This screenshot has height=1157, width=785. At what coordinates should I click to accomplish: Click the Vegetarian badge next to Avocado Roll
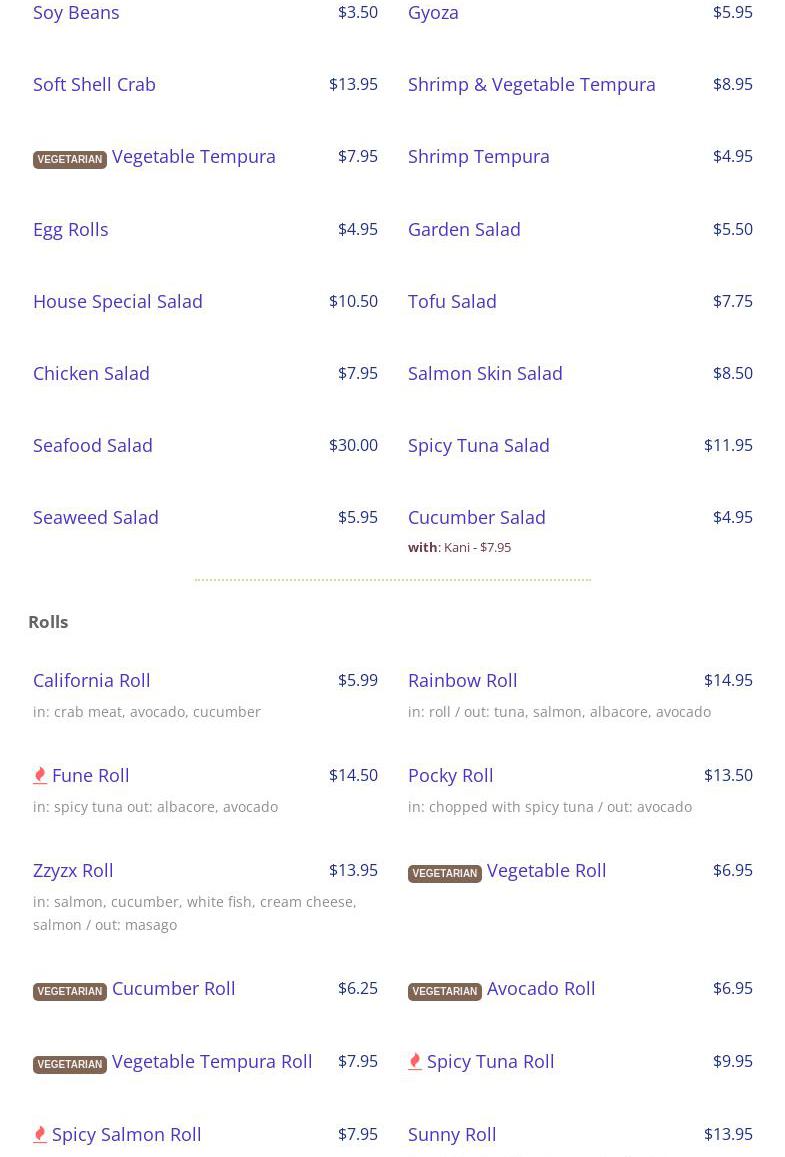[445, 991]
